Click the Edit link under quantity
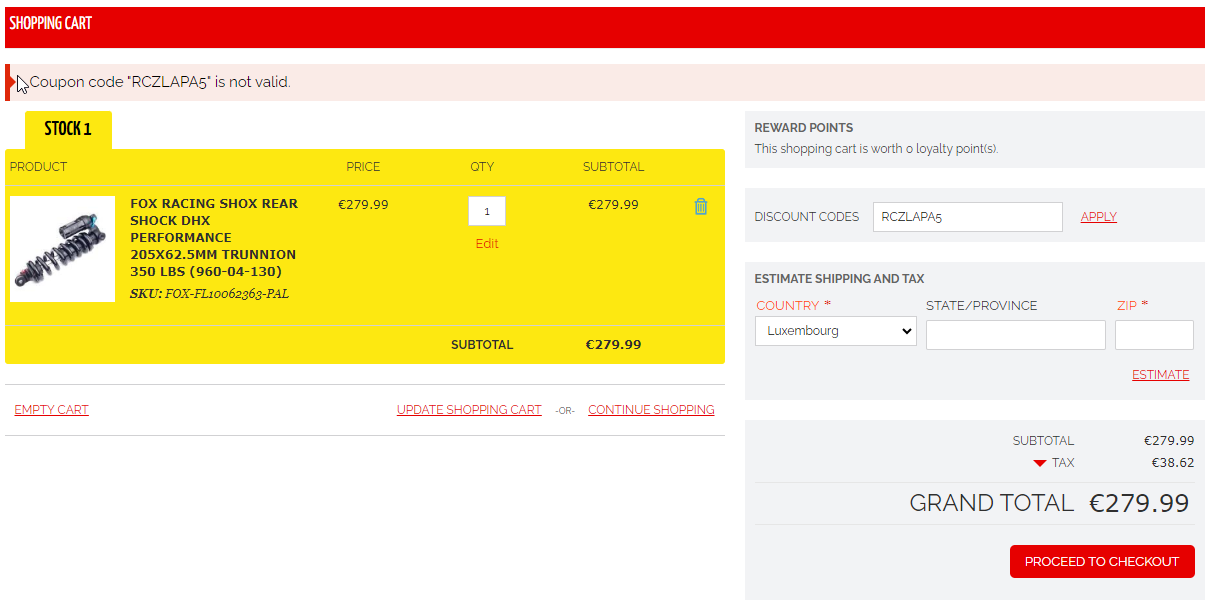The width and height of the screenshot is (1210, 610). 486,244
